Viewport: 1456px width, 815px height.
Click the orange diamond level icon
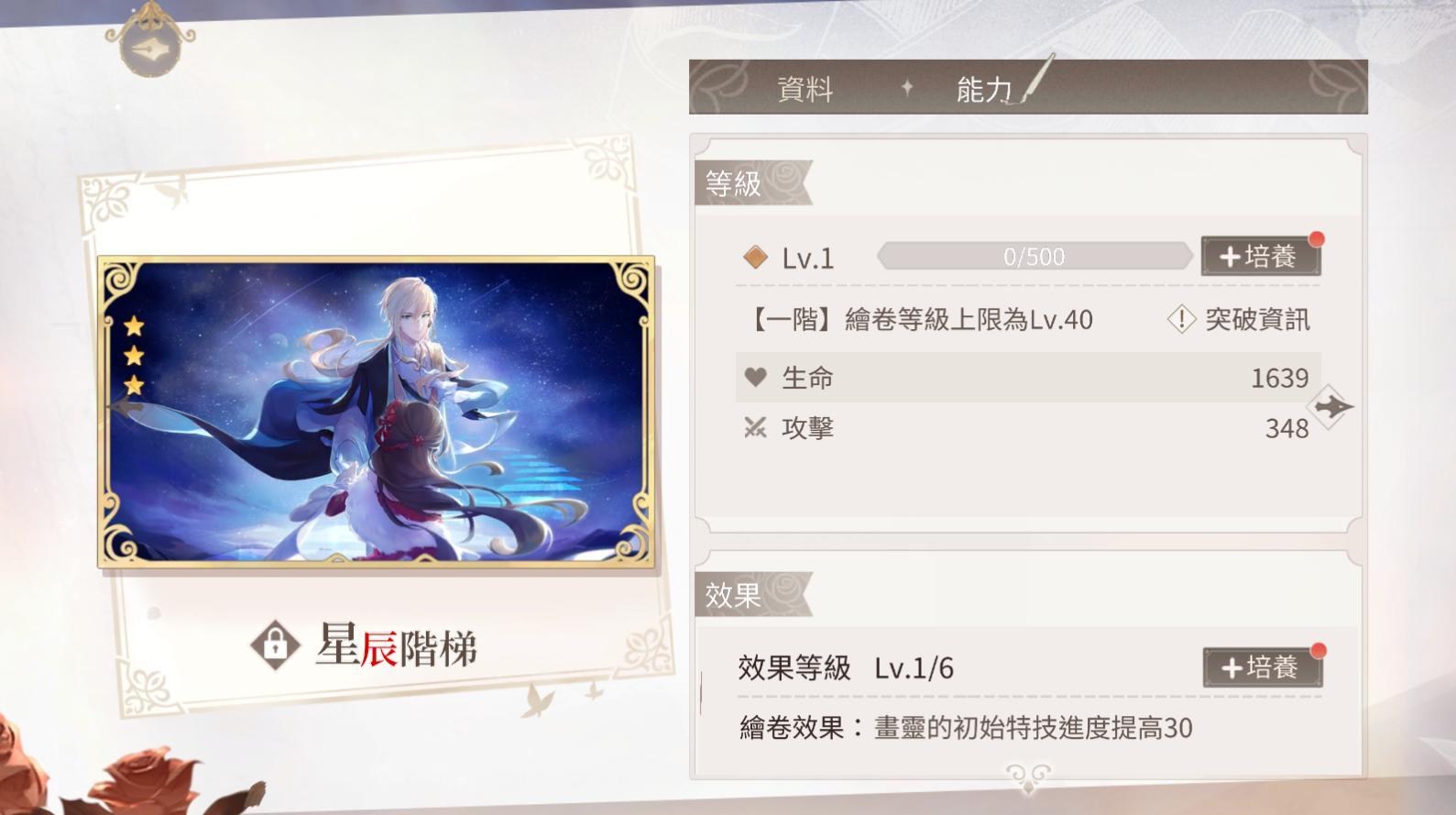755,258
